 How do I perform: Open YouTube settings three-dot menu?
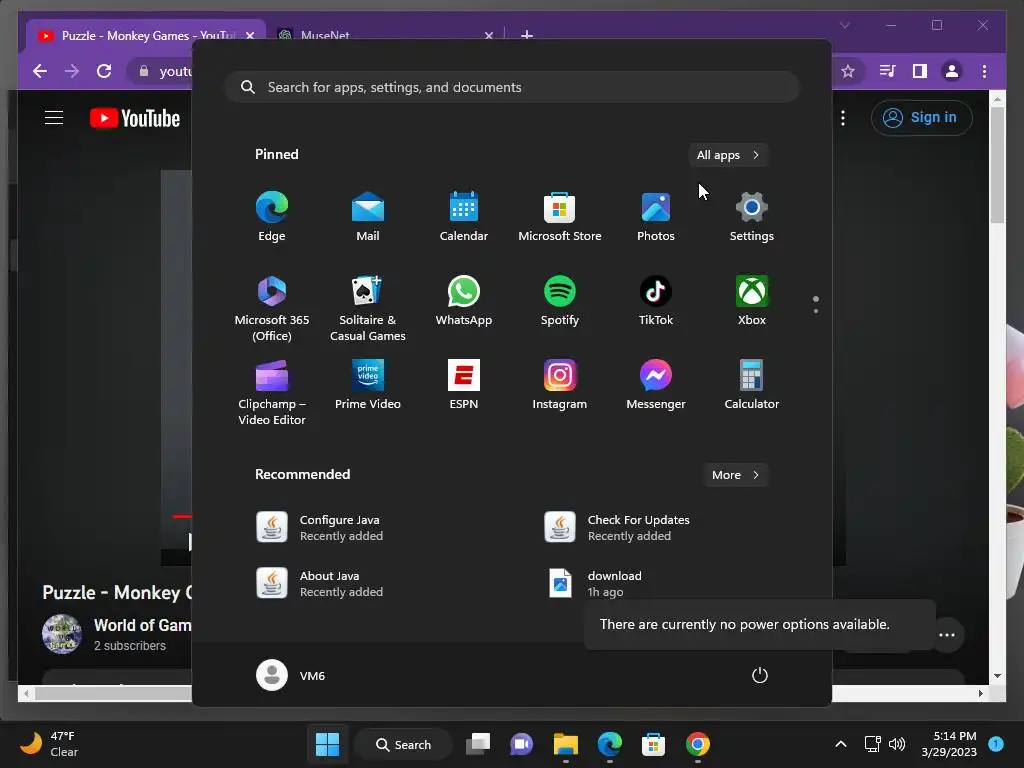(x=843, y=118)
